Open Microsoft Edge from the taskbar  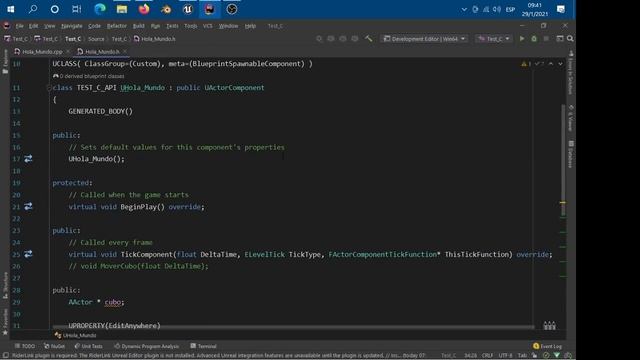coord(100,9)
